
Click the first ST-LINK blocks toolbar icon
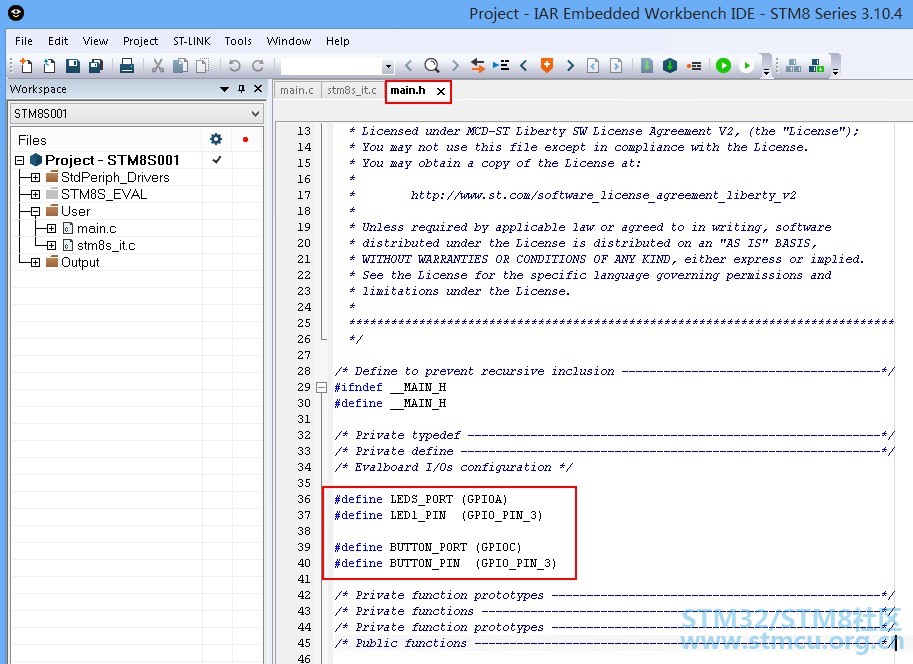click(x=793, y=65)
